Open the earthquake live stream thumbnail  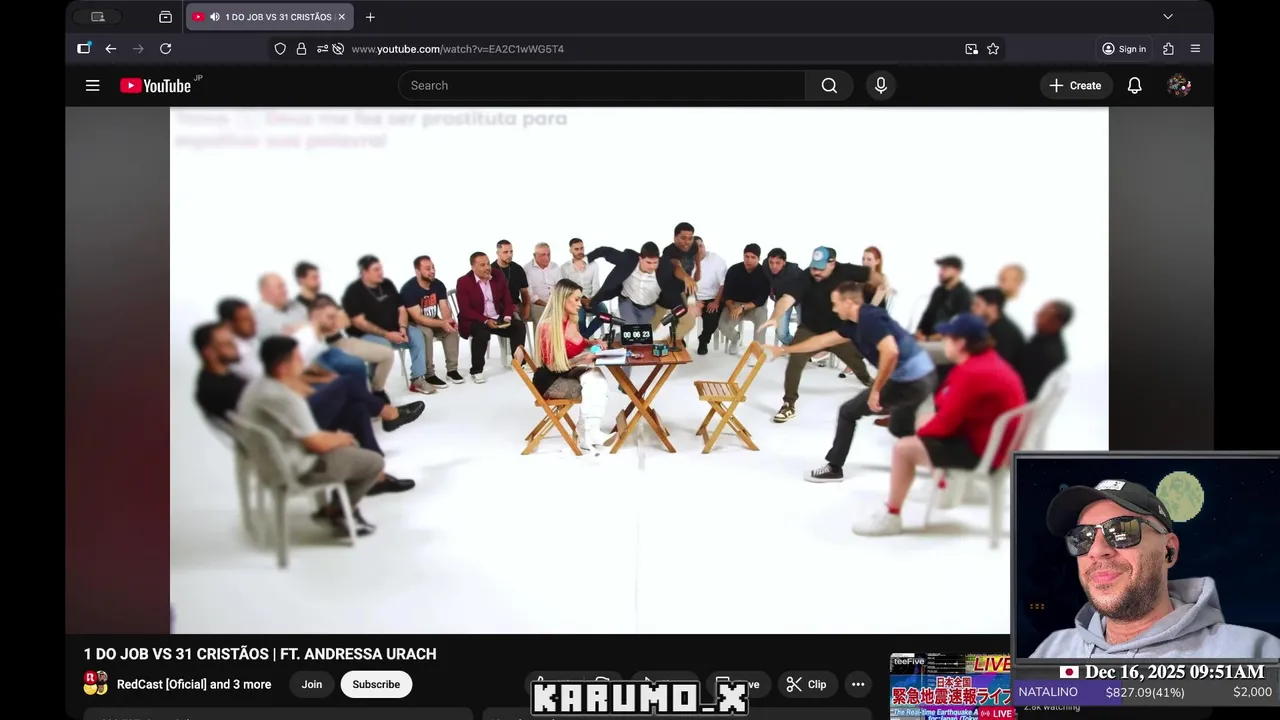coord(951,686)
